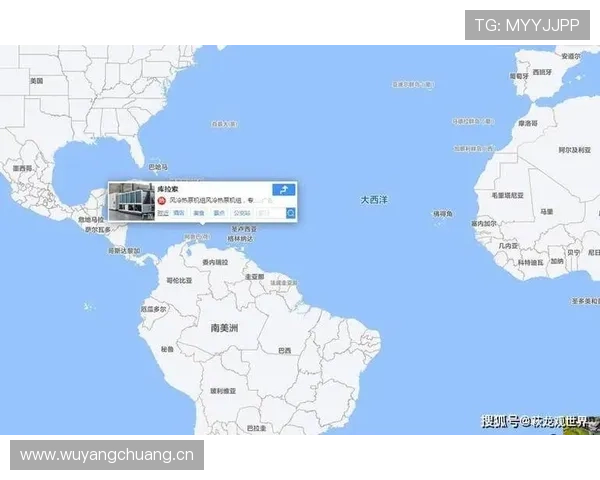
Task: Click 巴拉圭 label on map
Action: [256, 428]
